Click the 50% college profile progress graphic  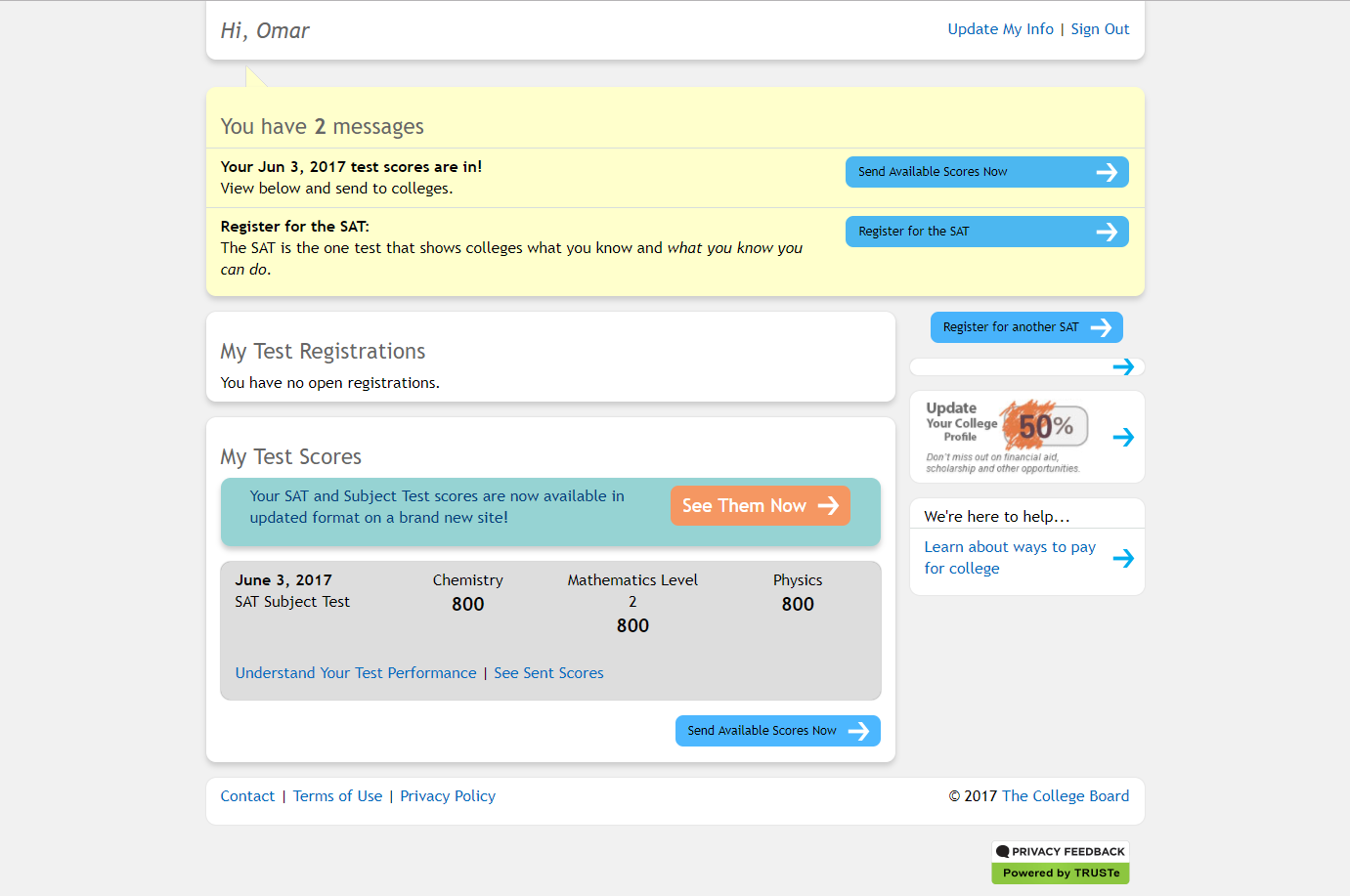point(1044,426)
